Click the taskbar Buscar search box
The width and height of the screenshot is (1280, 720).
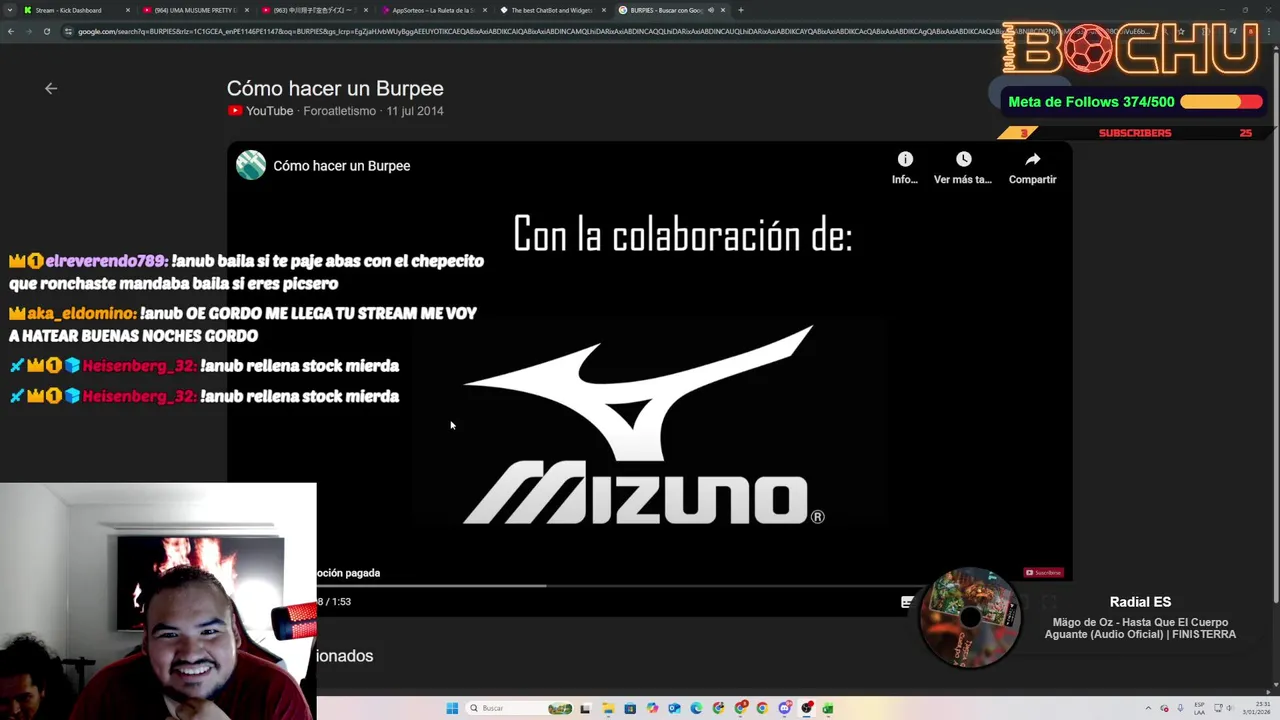pyautogui.click(x=520, y=708)
